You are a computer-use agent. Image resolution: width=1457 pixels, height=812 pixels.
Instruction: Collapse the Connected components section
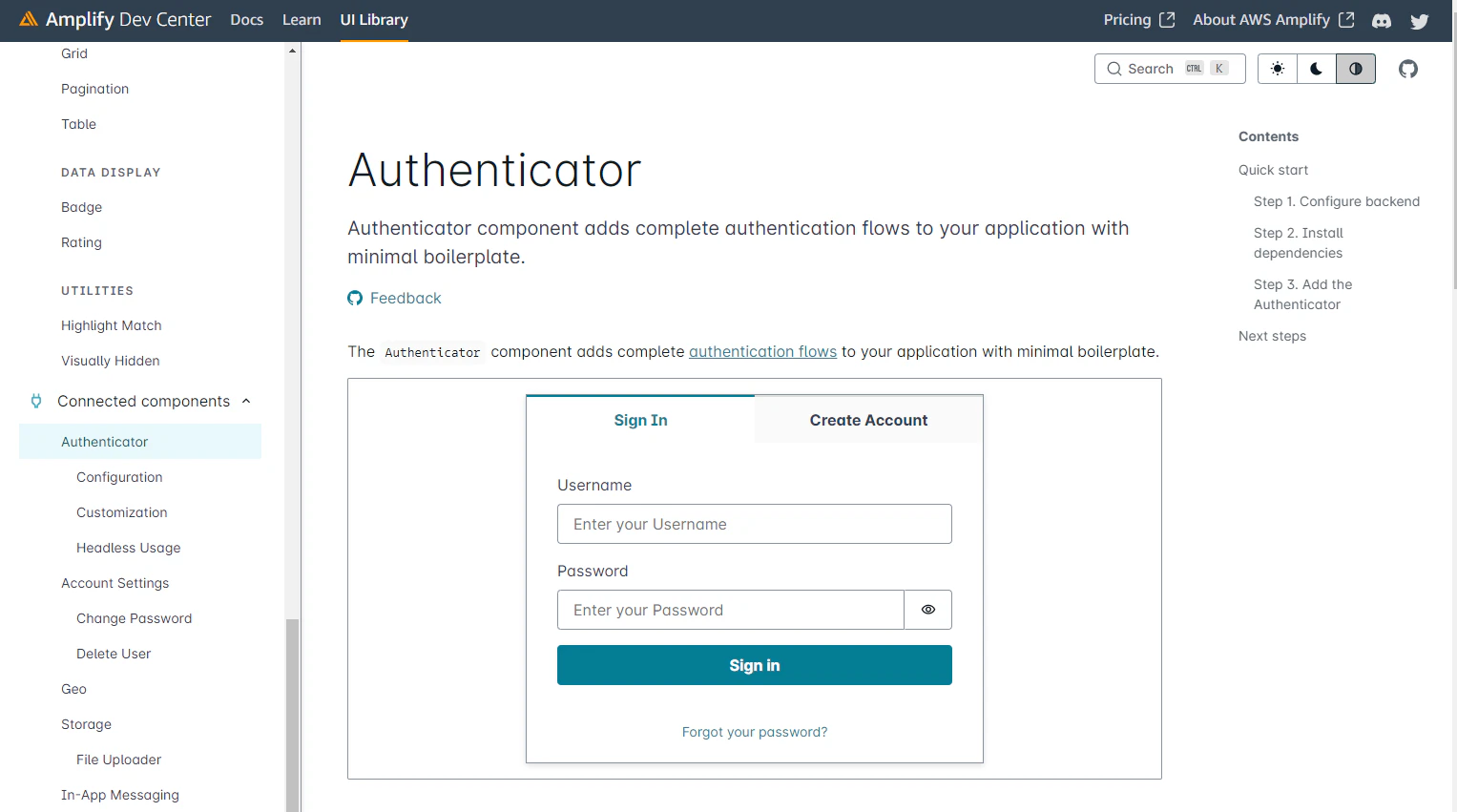coord(246,401)
